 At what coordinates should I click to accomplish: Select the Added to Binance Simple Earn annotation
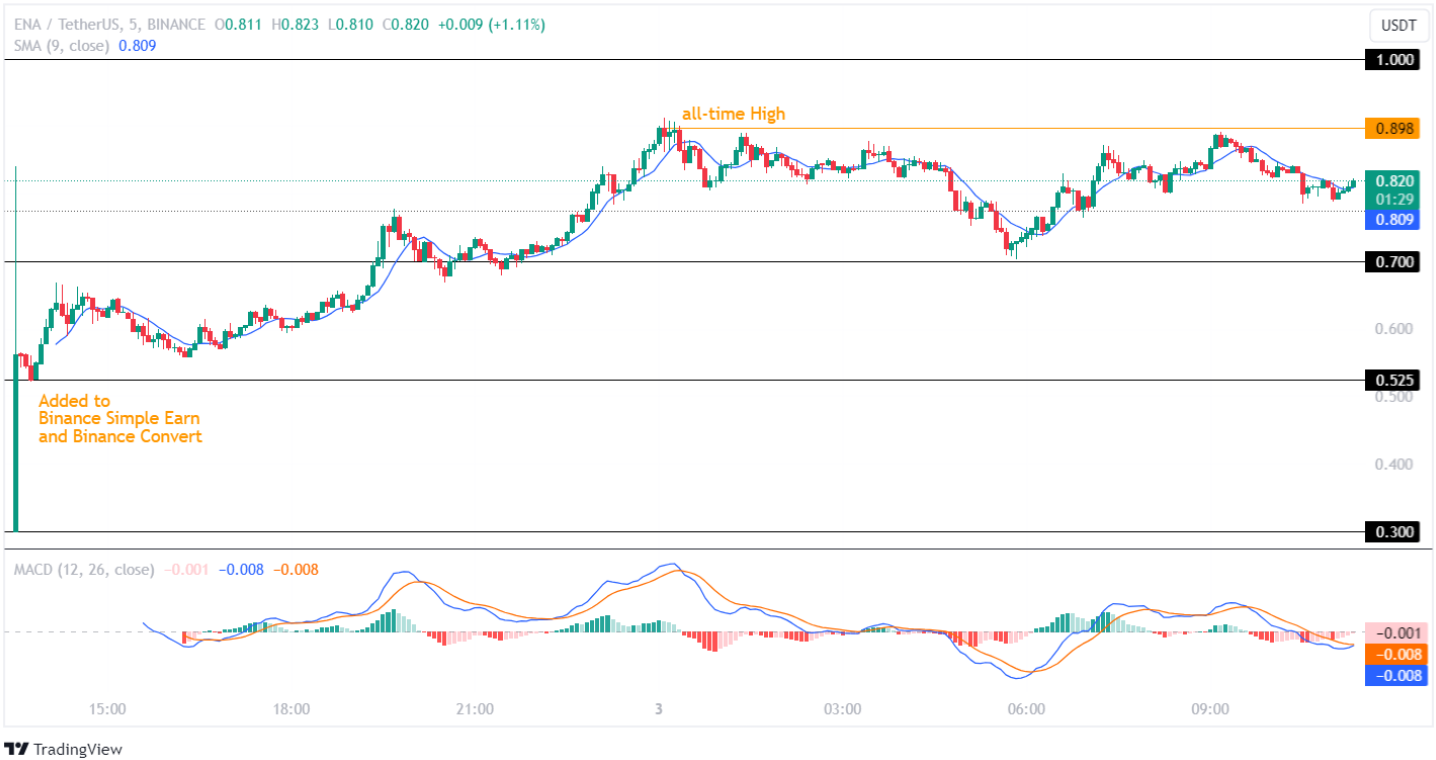click(x=120, y=419)
